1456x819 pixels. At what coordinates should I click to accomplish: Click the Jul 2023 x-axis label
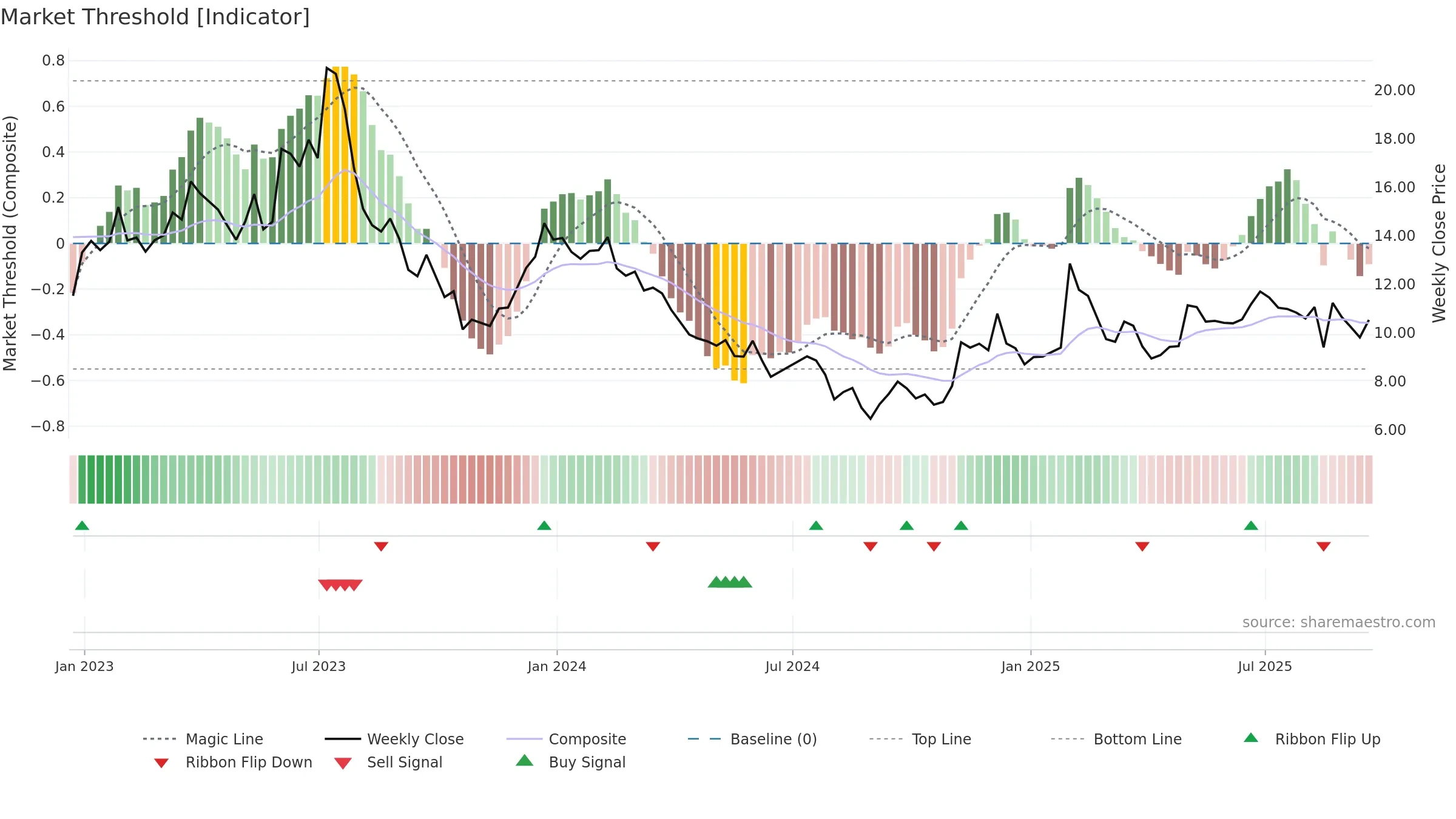click(x=318, y=666)
